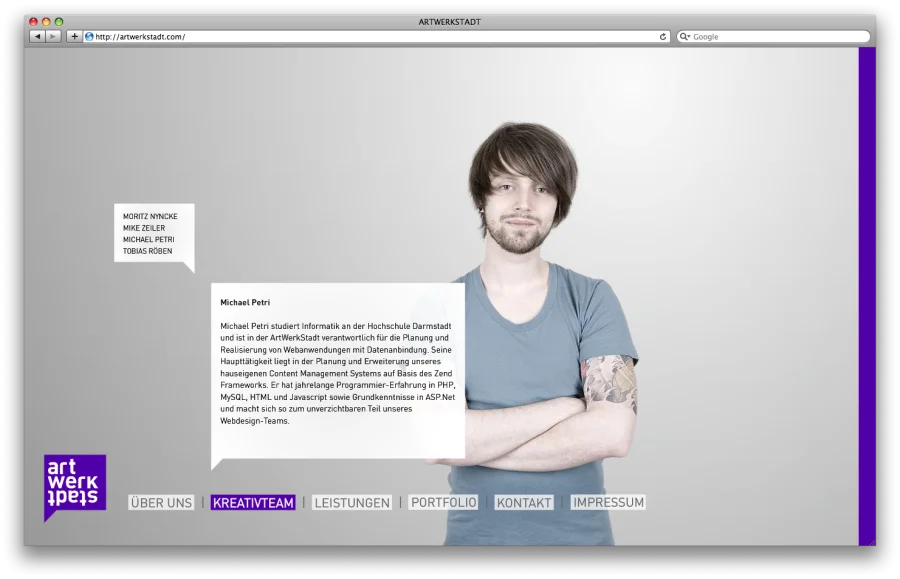The height and width of the screenshot is (579, 900).
Task: Open the Google search magnifier dropdown
Action: click(685, 37)
